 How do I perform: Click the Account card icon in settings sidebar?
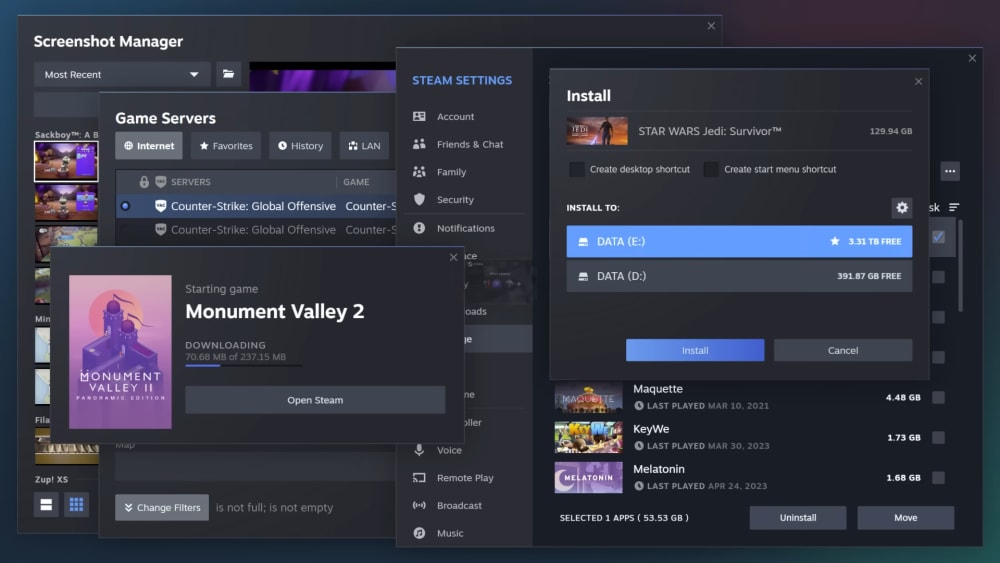[419, 116]
